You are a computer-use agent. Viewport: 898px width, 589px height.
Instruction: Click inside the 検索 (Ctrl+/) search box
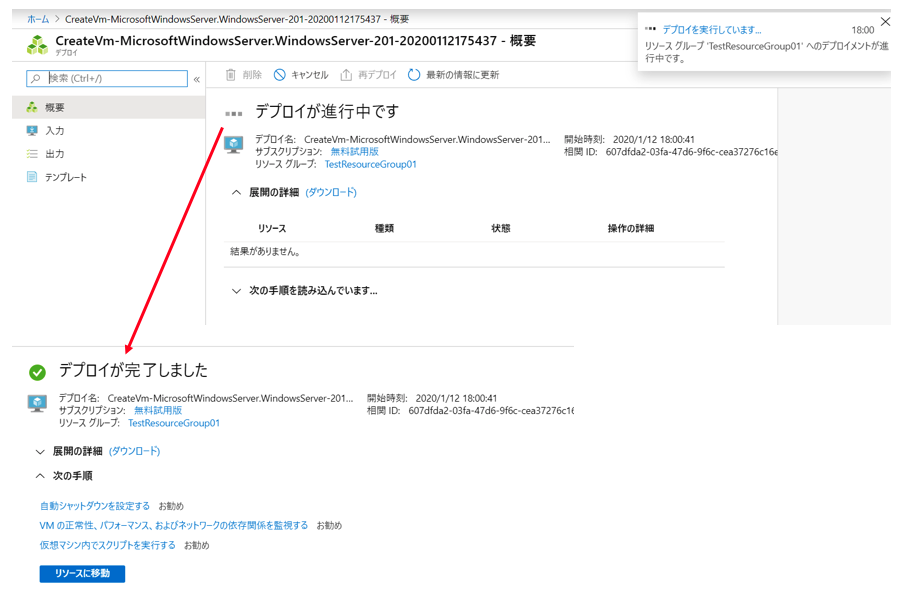pos(107,78)
